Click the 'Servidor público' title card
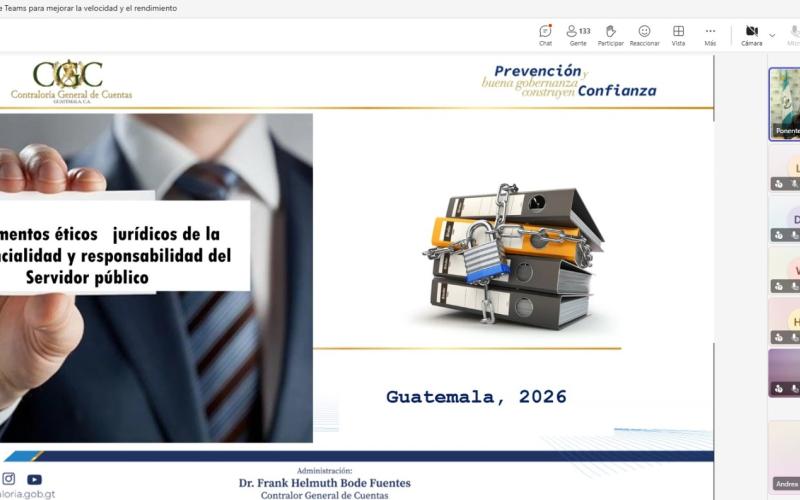The image size is (800, 500). pos(125,246)
